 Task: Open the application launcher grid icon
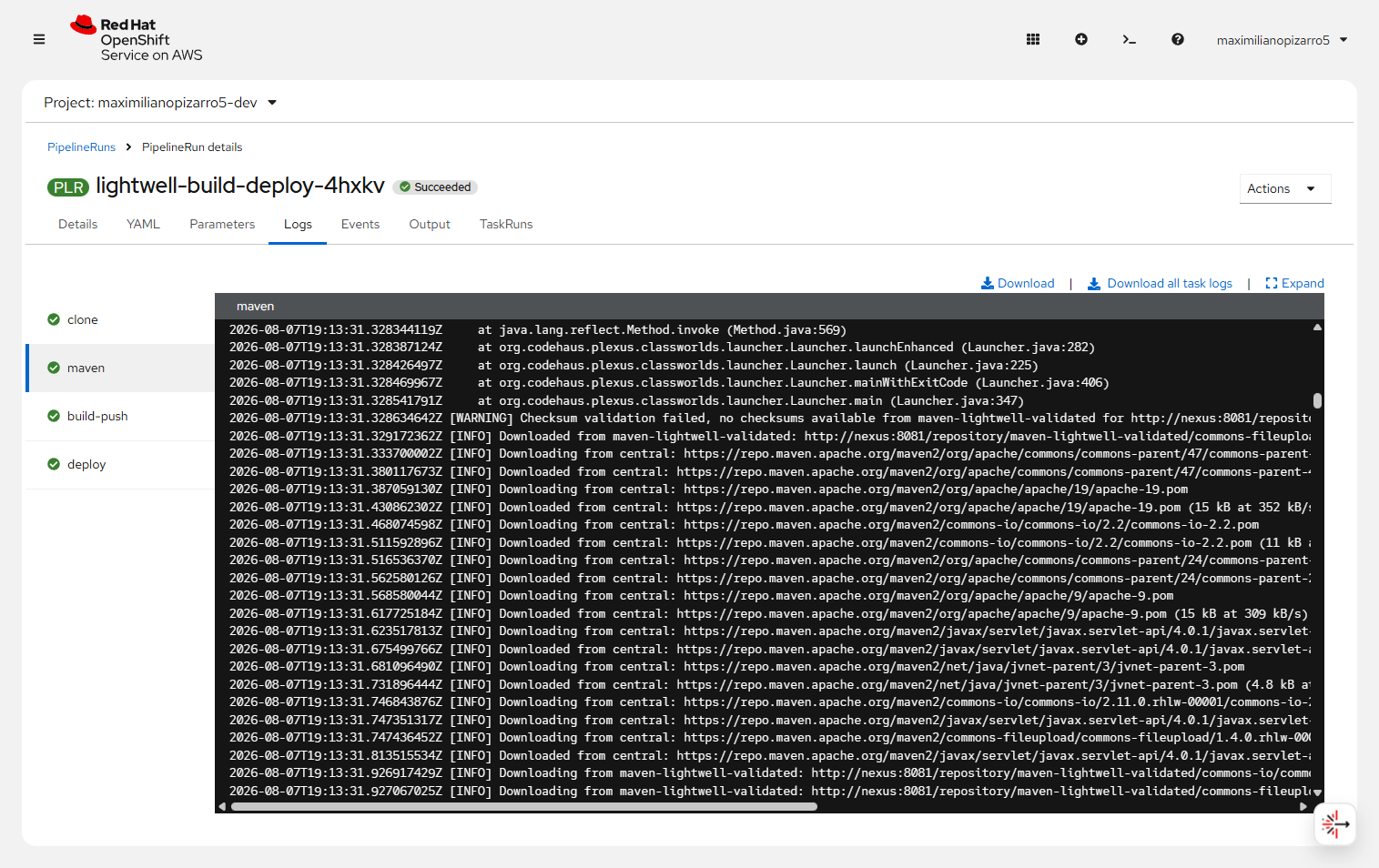1033,39
